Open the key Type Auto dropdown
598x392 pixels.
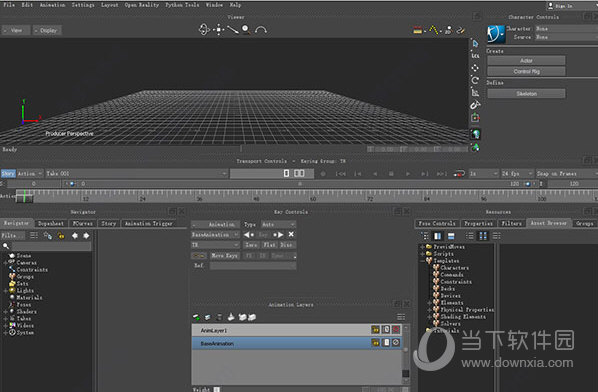click(x=278, y=224)
